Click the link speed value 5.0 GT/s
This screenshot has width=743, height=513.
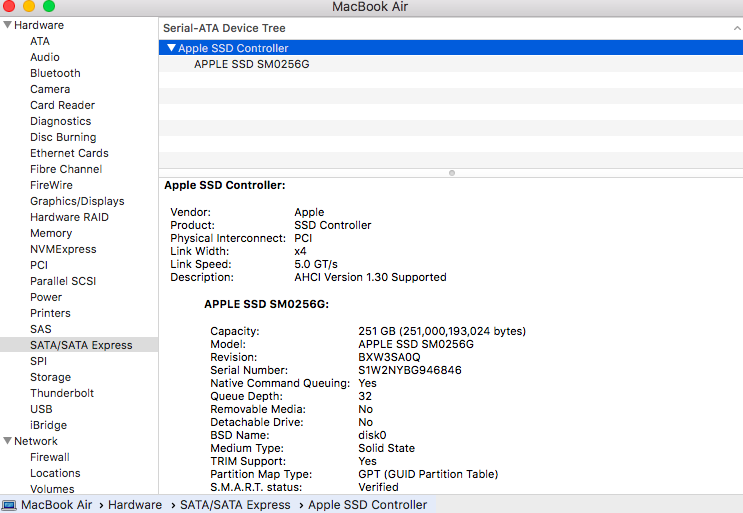316,264
